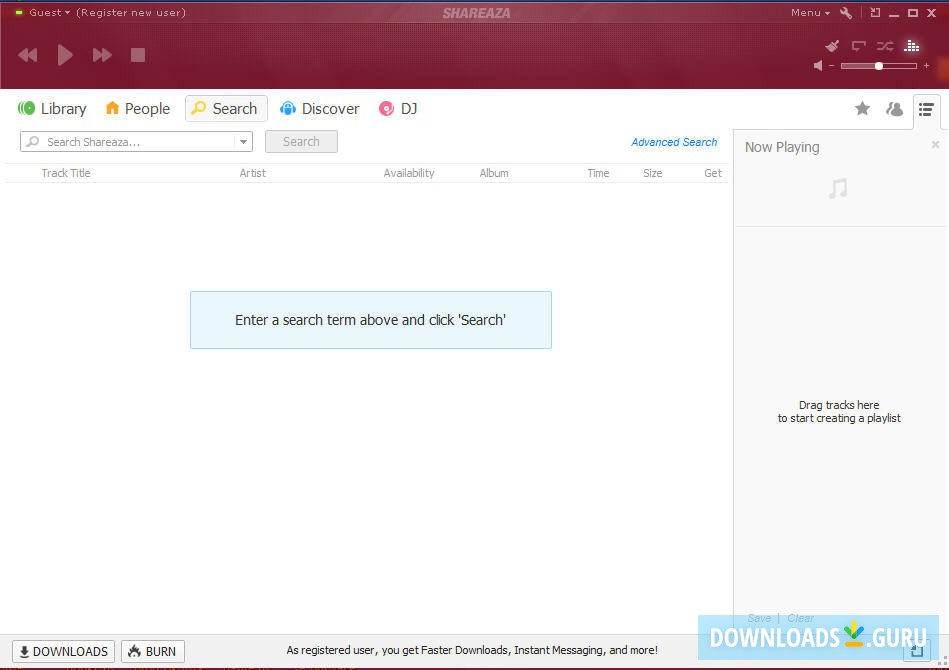Click the grey Search button
Image resolution: width=949 pixels, height=670 pixels.
click(x=301, y=142)
